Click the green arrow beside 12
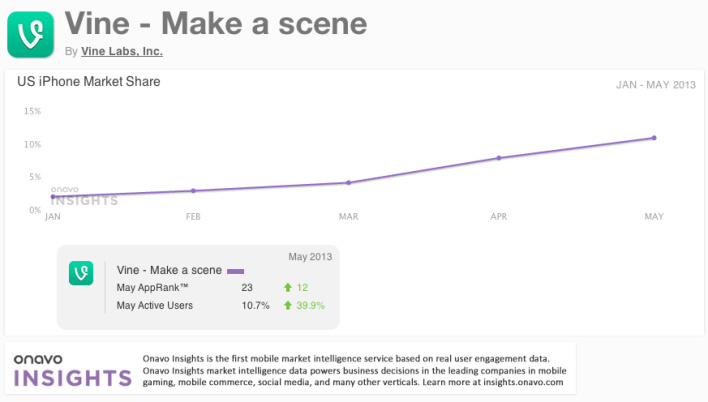Viewport: 708px width, 402px height. [x=288, y=287]
